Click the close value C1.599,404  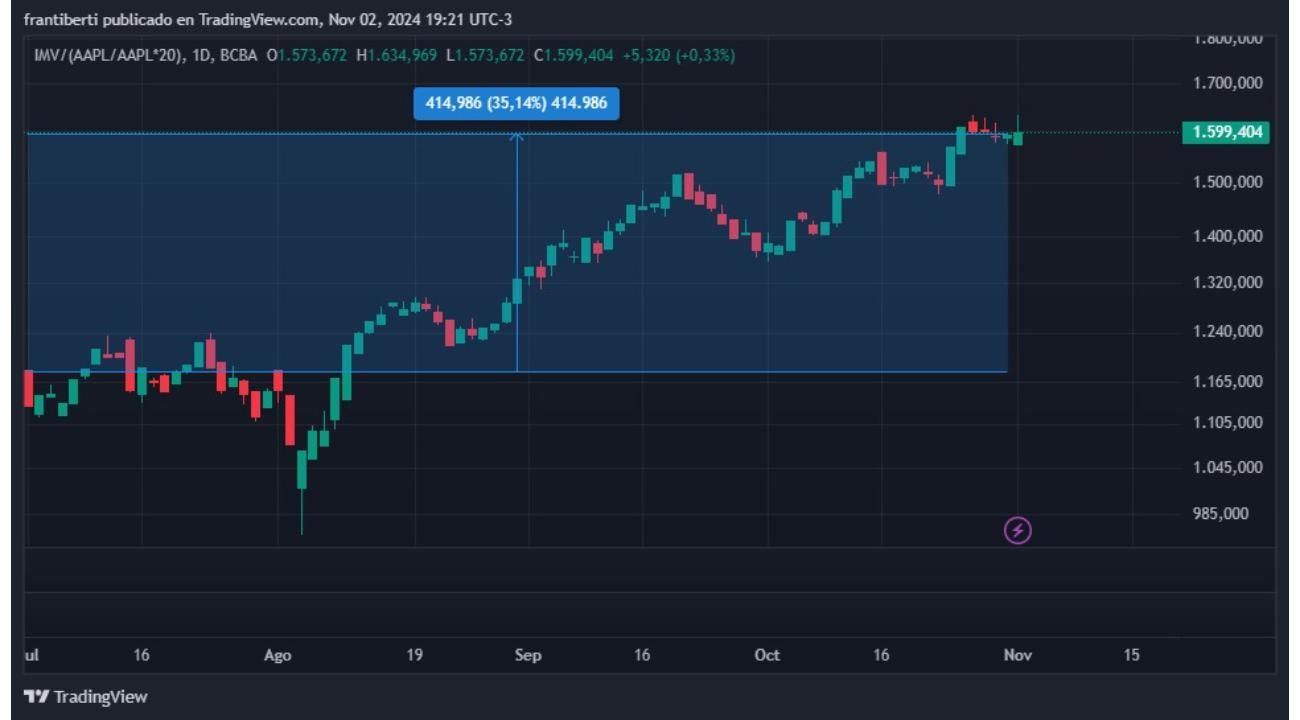click(x=573, y=55)
